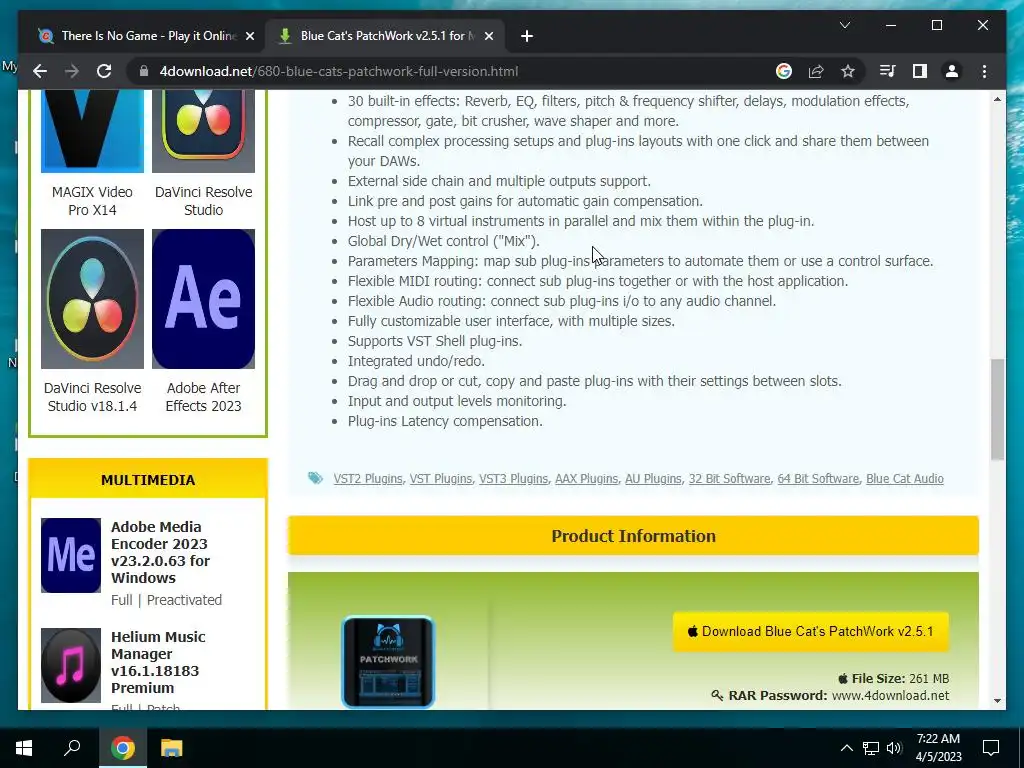Open Helium Music Manager v16.1.18183 link

pyautogui.click(x=158, y=662)
